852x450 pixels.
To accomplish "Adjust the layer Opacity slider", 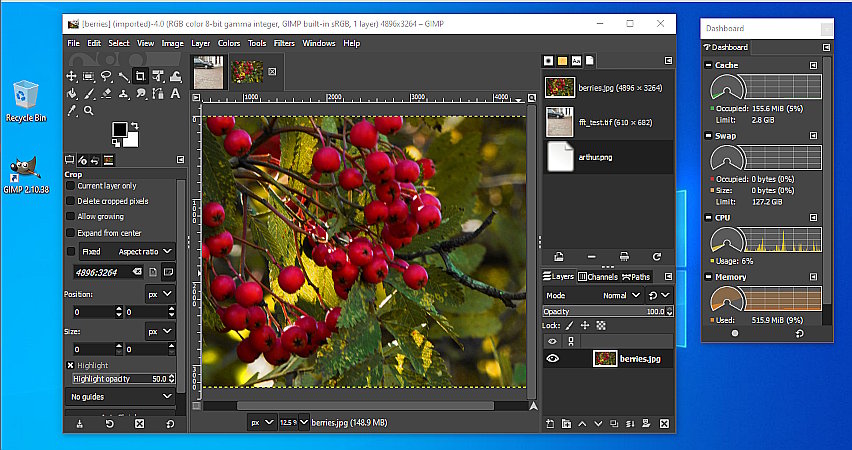I will click(x=606, y=311).
